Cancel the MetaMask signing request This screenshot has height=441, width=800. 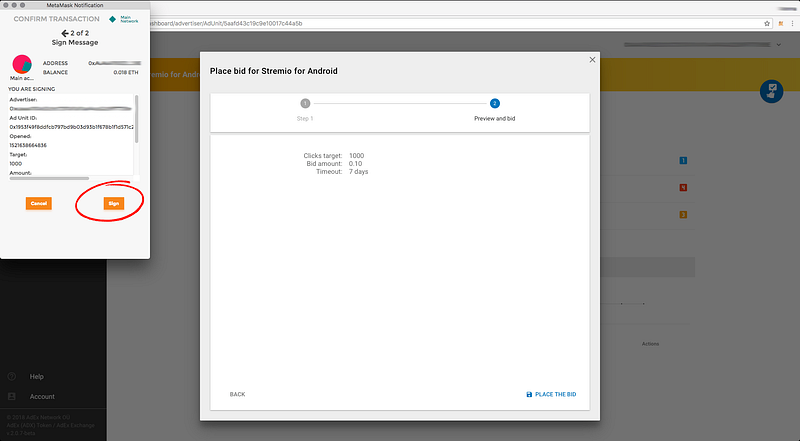[39, 203]
